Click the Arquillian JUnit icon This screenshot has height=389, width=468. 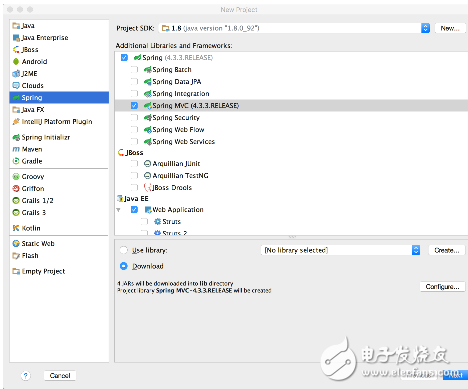pyautogui.click(x=148, y=164)
